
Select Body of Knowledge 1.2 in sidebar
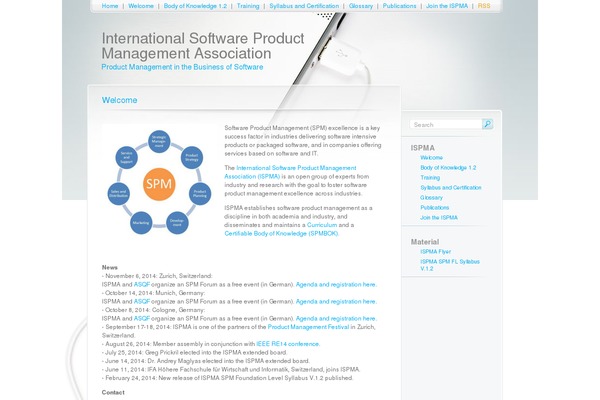[448, 168]
